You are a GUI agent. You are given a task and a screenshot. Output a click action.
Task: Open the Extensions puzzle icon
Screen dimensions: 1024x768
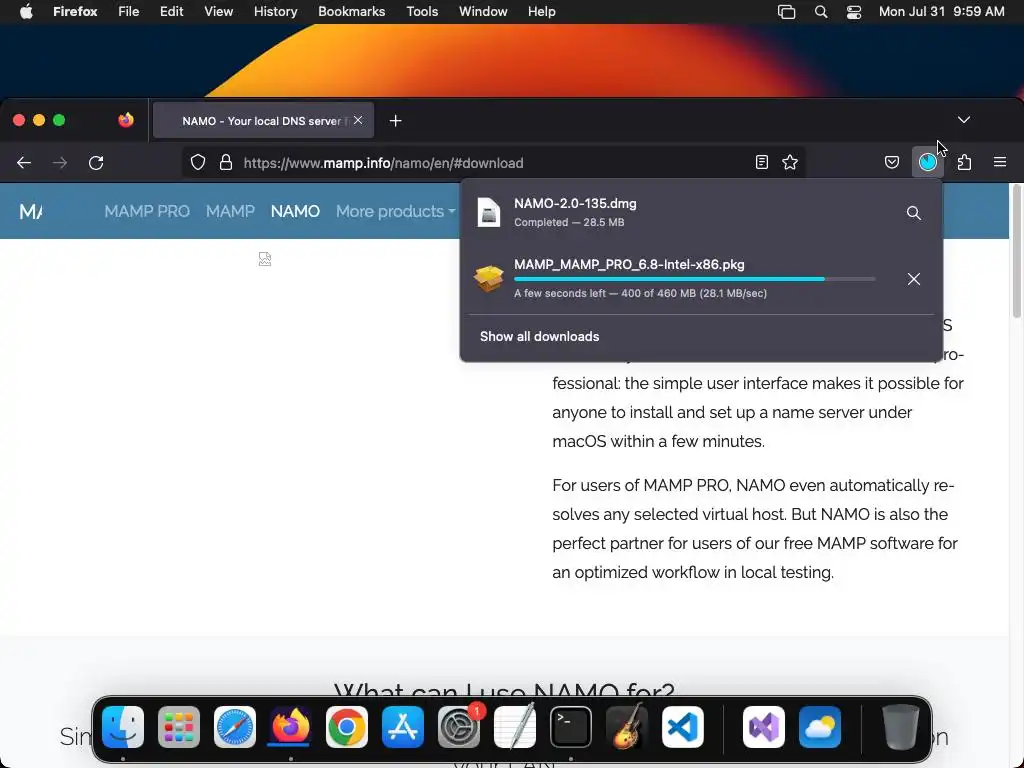pos(965,162)
